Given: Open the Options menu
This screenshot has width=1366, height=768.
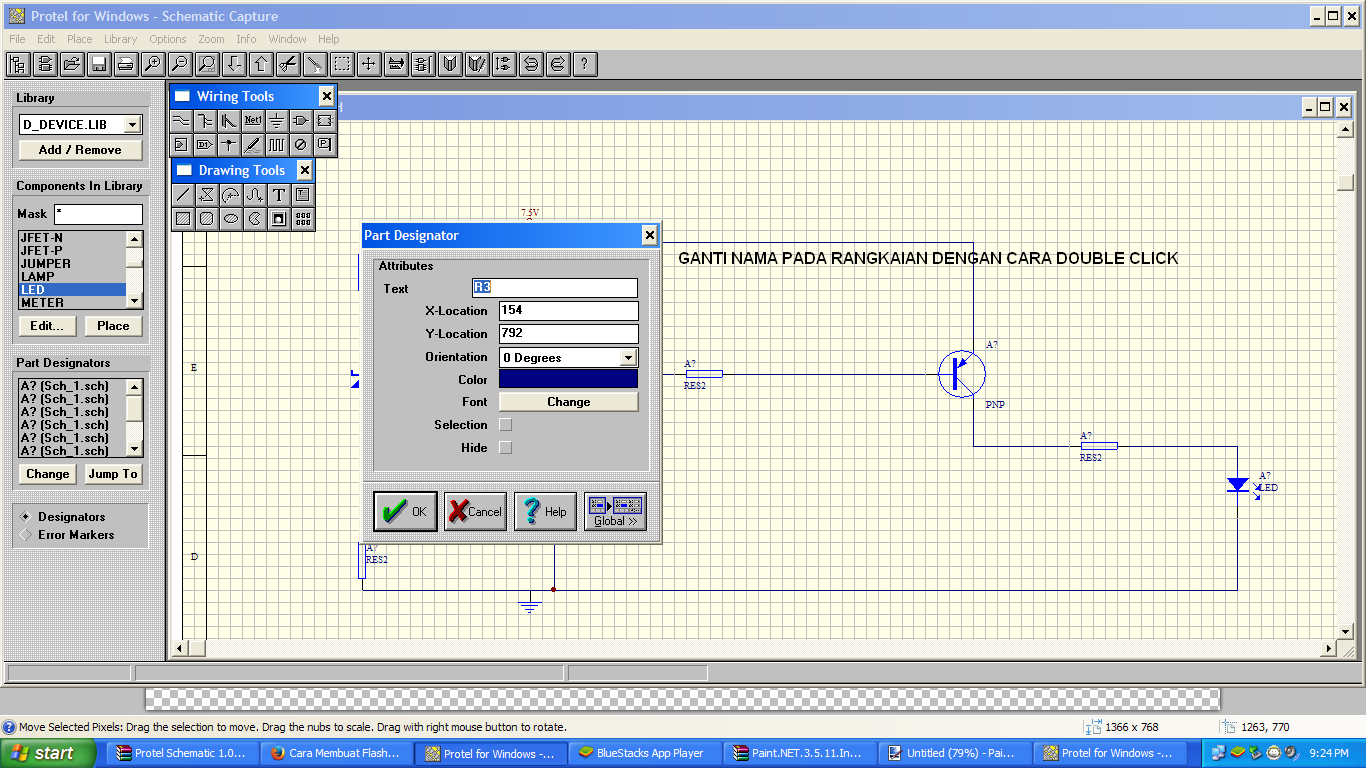Looking at the screenshot, I should pyautogui.click(x=168, y=39).
